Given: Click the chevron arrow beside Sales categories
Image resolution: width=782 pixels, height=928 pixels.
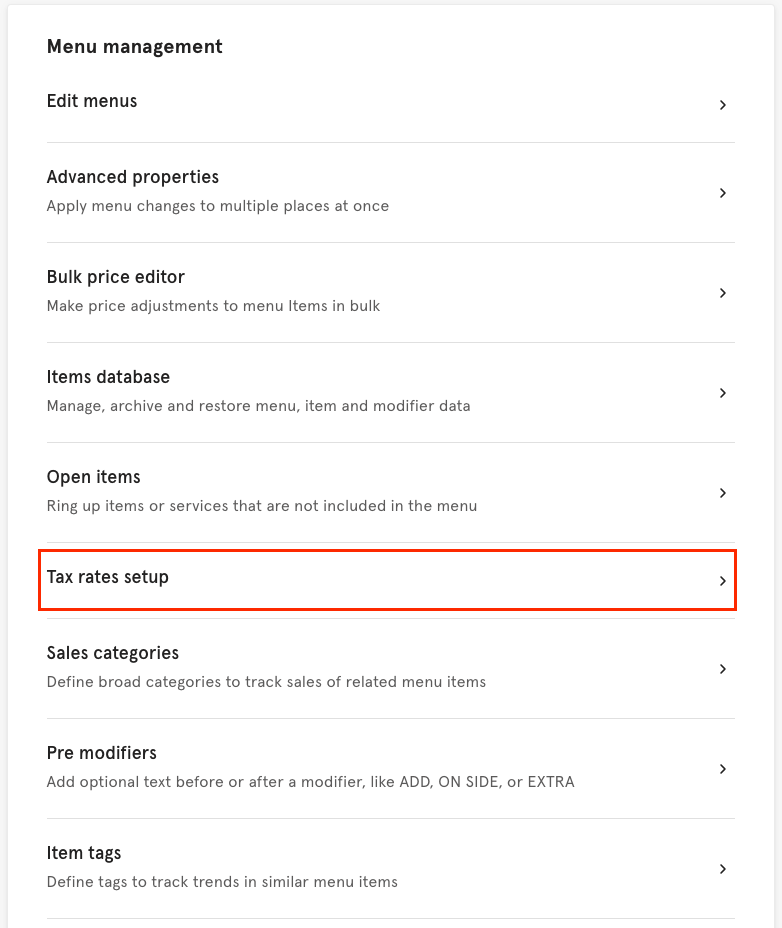Looking at the screenshot, I should point(722,669).
